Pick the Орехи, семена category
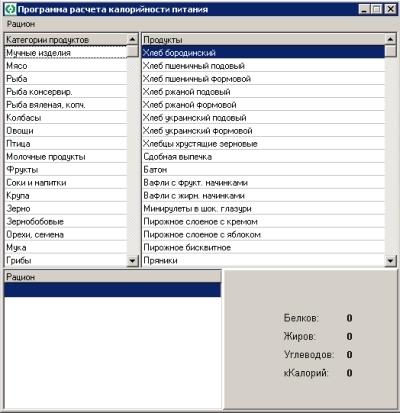Screen dimensions: 400x413 tap(66, 235)
